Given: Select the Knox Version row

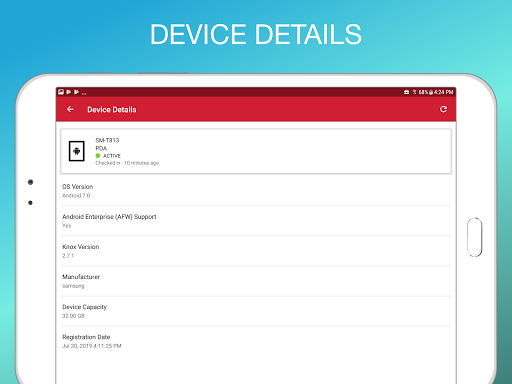Looking at the screenshot, I should click(256, 251).
